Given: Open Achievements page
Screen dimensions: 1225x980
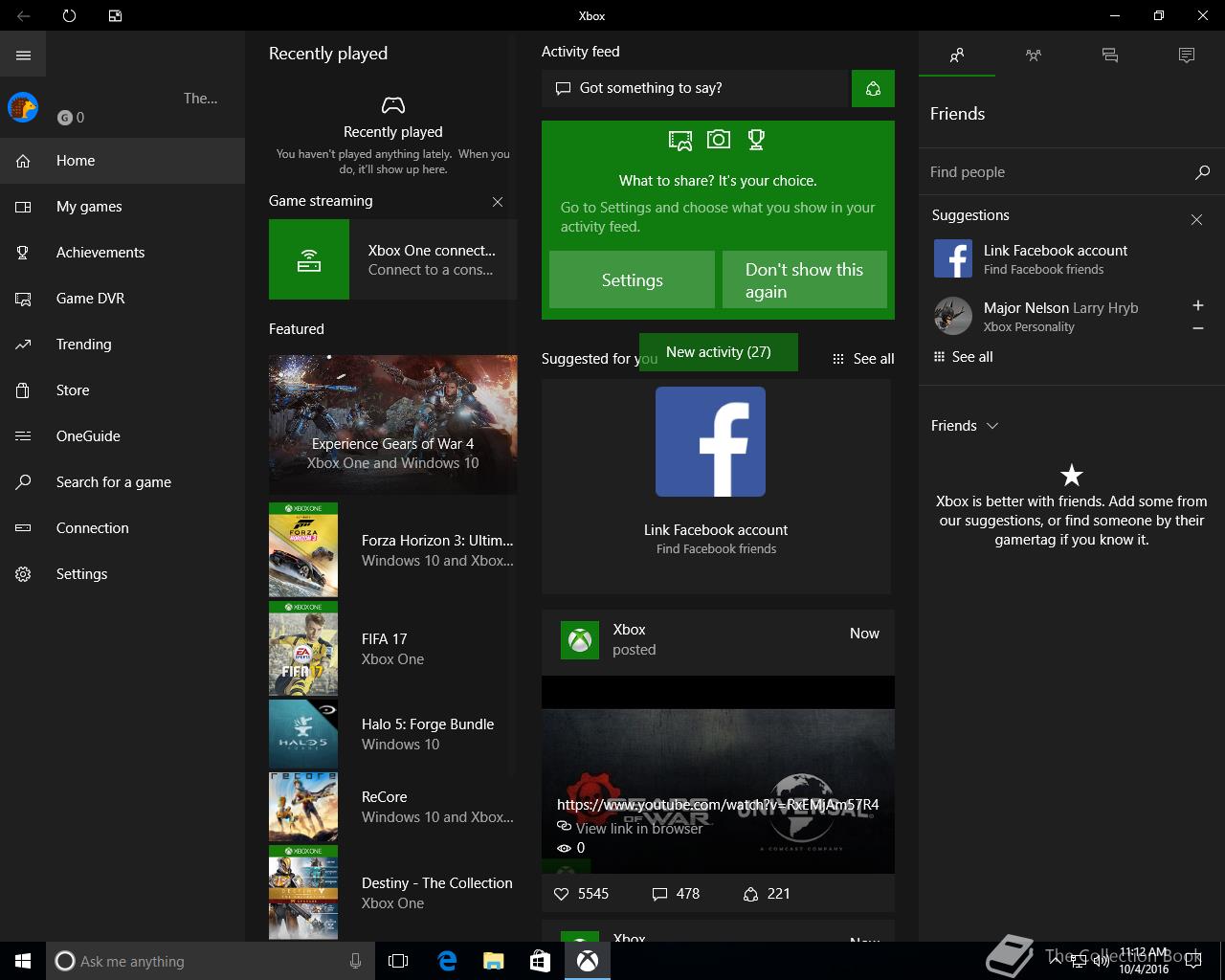Looking at the screenshot, I should (122, 253).
